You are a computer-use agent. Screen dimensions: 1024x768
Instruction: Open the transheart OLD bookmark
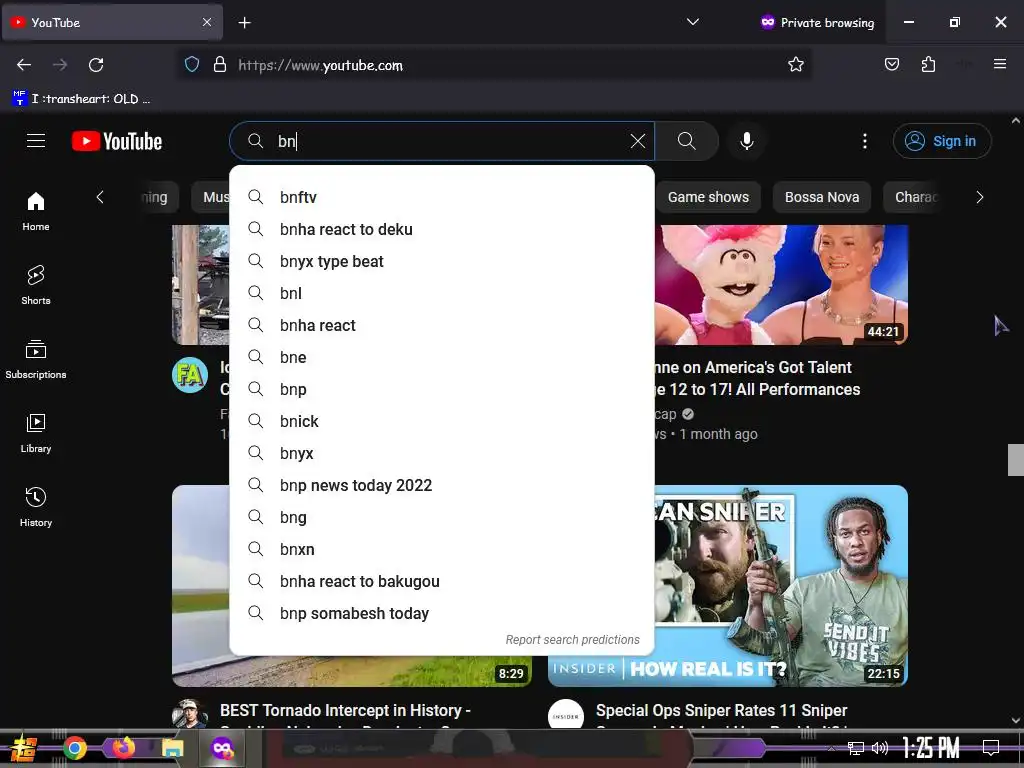[82, 99]
